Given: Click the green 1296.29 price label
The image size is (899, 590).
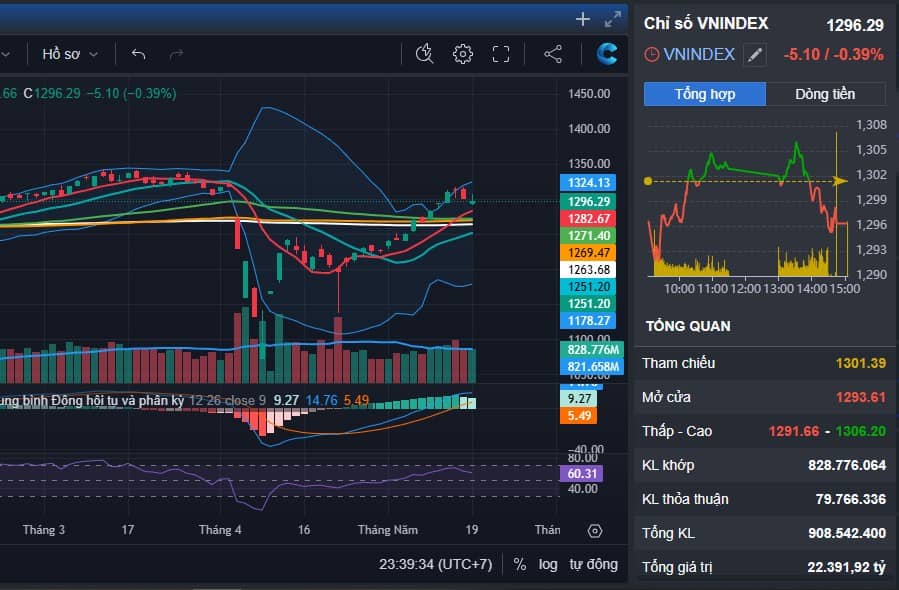Looking at the screenshot, I should 588,201.
